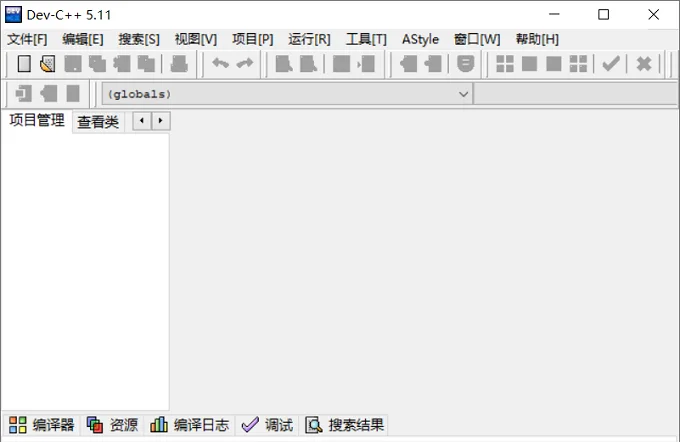Click the Remove from project icon
Screen dimensions: 680x442
point(433,64)
